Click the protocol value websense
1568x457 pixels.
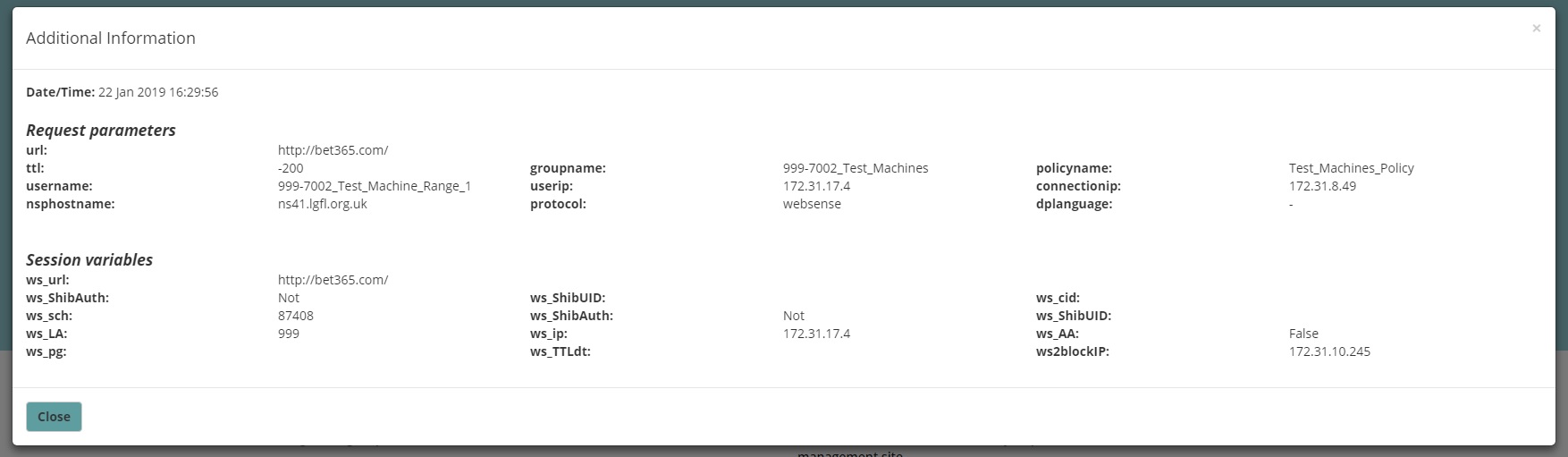coord(812,204)
